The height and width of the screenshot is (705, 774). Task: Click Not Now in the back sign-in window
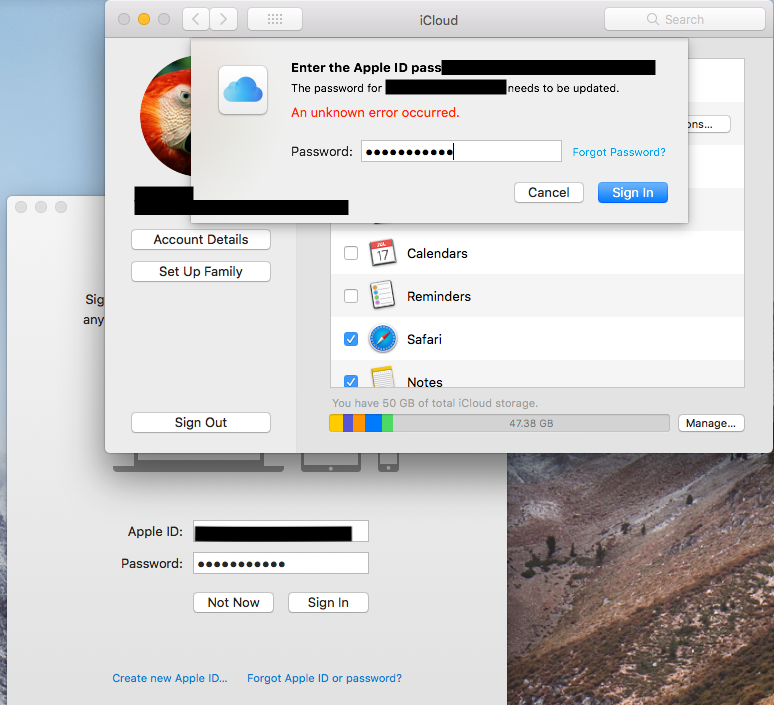233,602
